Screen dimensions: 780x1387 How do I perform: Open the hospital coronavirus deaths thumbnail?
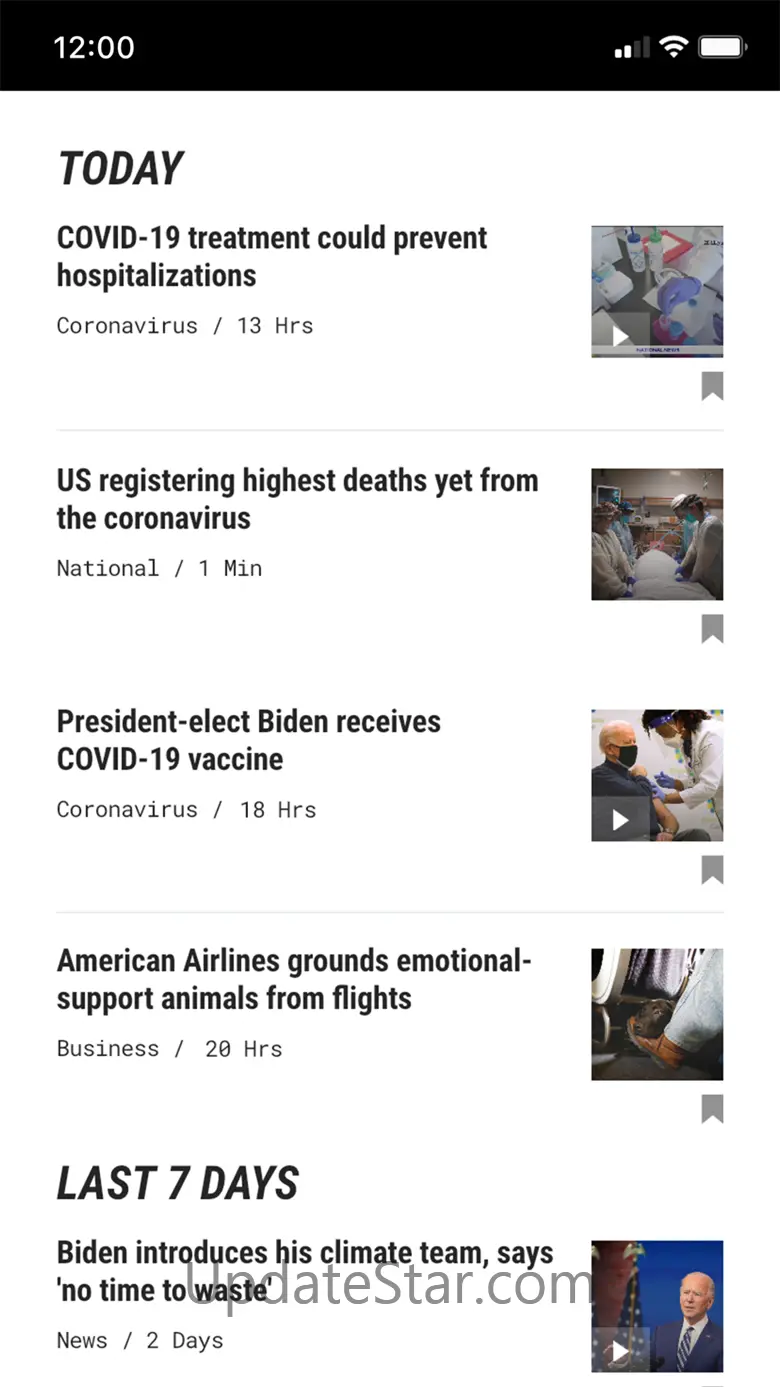[x=657, y=534]
